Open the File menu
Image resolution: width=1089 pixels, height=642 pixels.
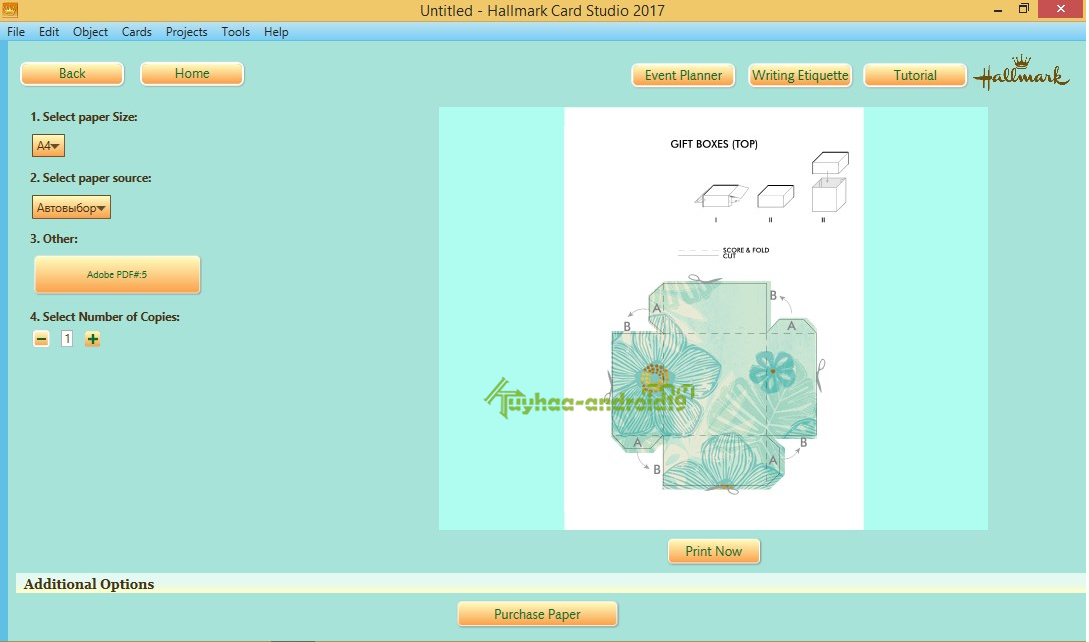pos(16,32)
